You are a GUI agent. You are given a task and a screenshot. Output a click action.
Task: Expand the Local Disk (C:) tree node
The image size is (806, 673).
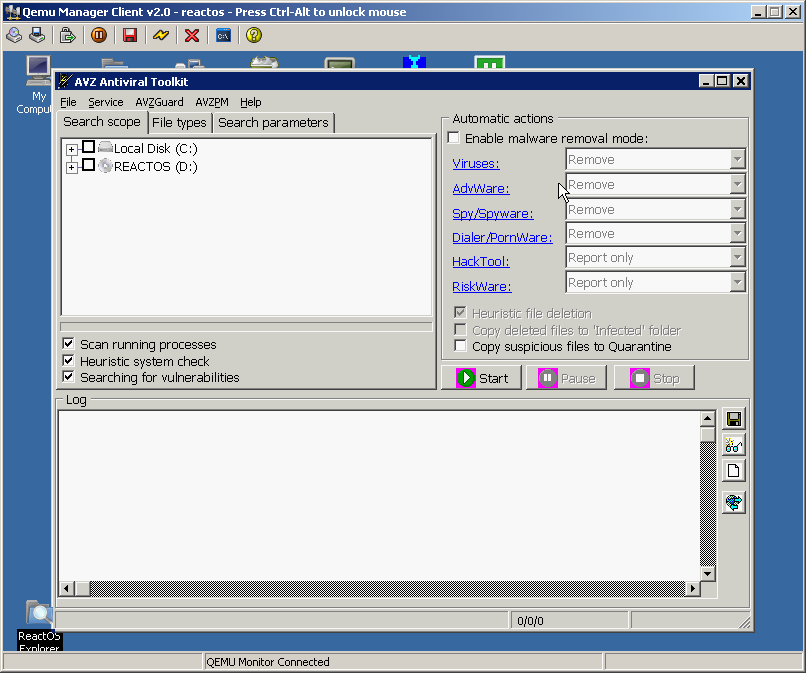point(72,149)
